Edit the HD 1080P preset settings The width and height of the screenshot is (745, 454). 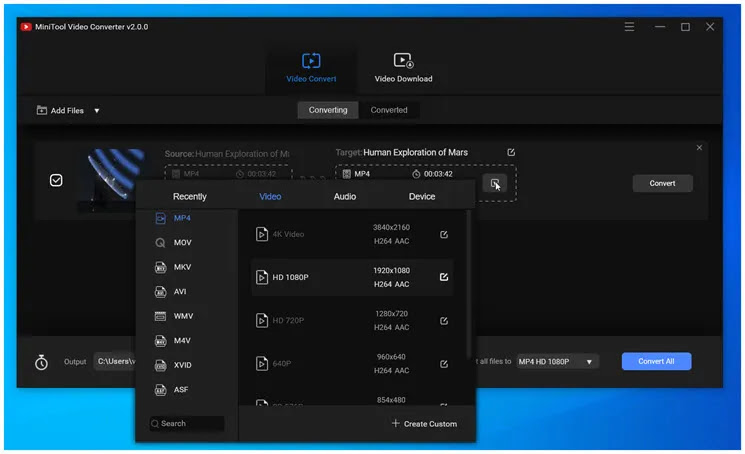pyautogui.click(x=444, y=277)
